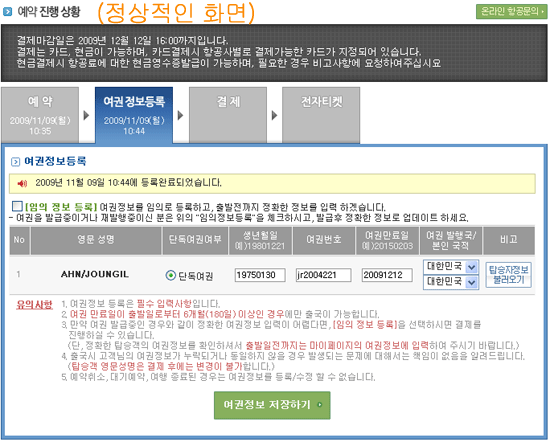The height and width of the screenshot is (442, 550).
Task: Open the 여권 발행국 대한민국 dropdown
Action: 451,268
